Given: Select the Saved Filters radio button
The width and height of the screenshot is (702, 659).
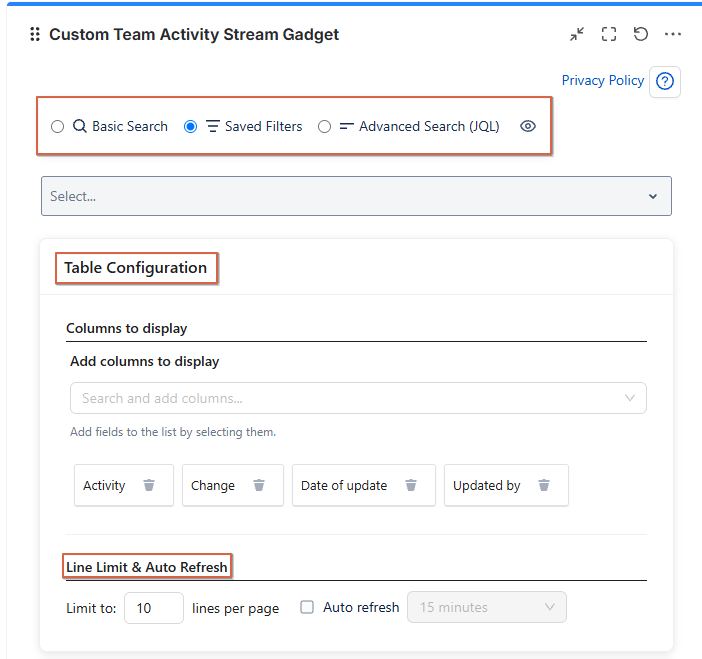Looking at the screenshot, I should point(190,127).
